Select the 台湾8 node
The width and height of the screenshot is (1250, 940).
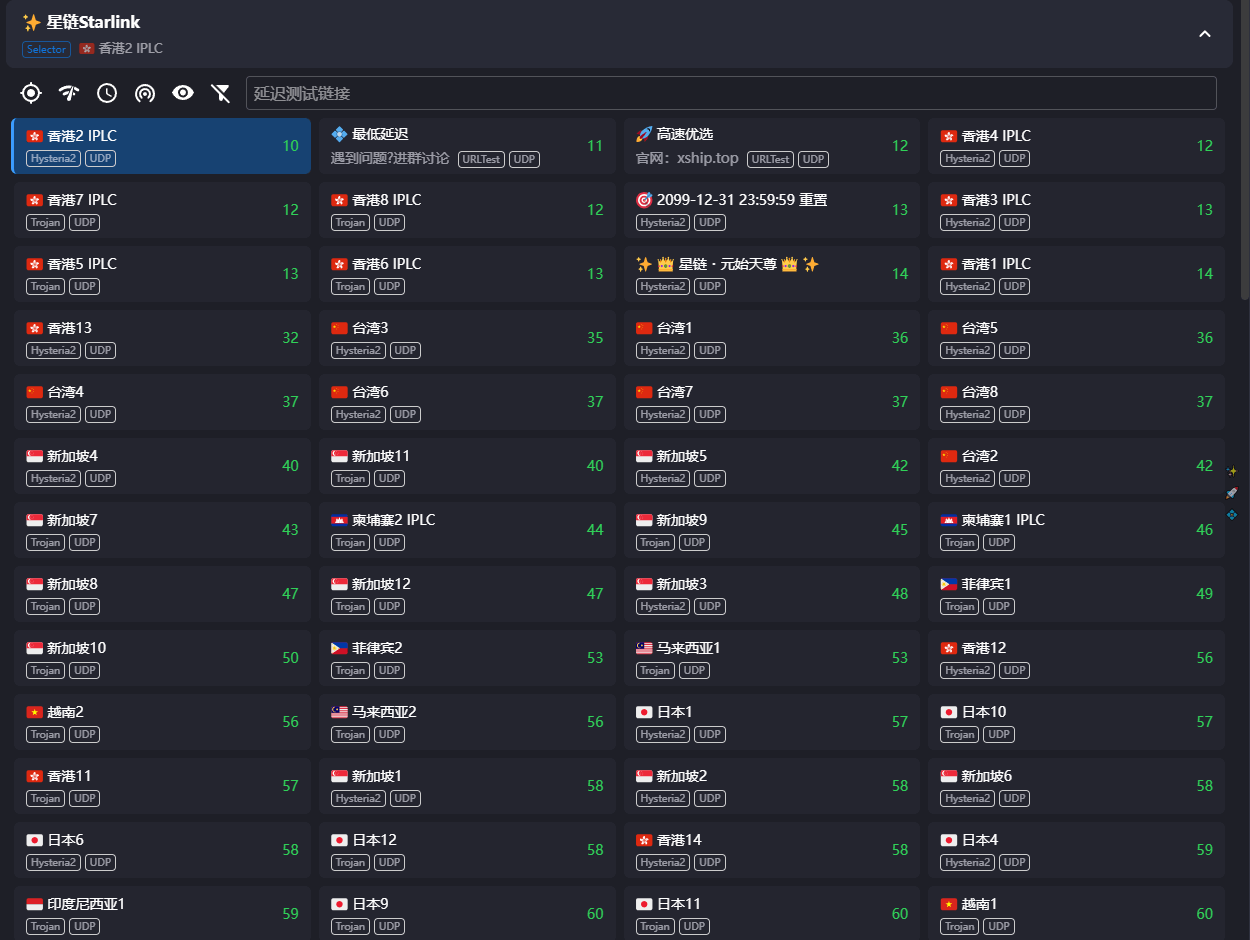coord(1076,402)
